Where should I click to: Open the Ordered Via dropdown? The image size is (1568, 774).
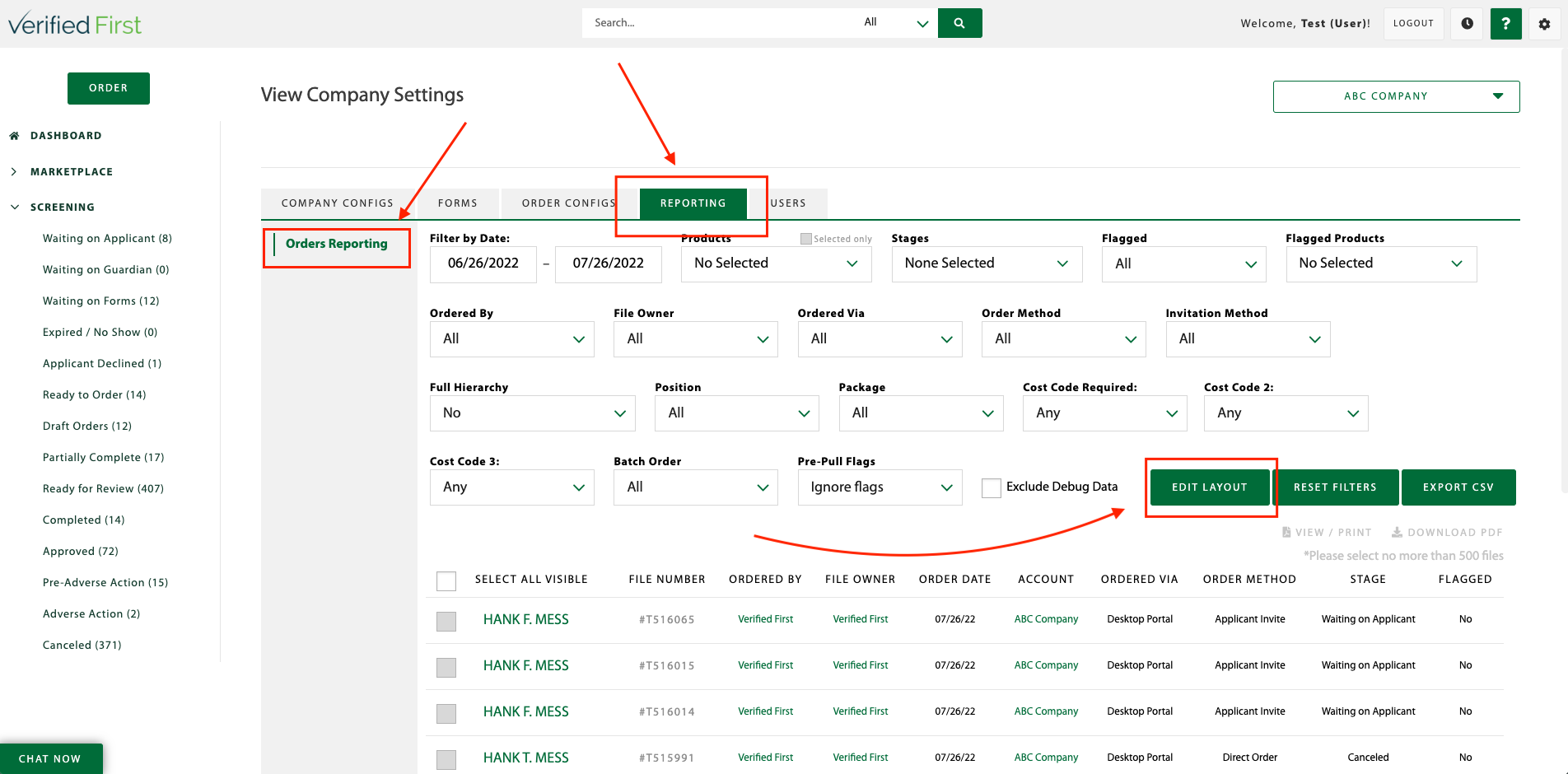(880, 338)
